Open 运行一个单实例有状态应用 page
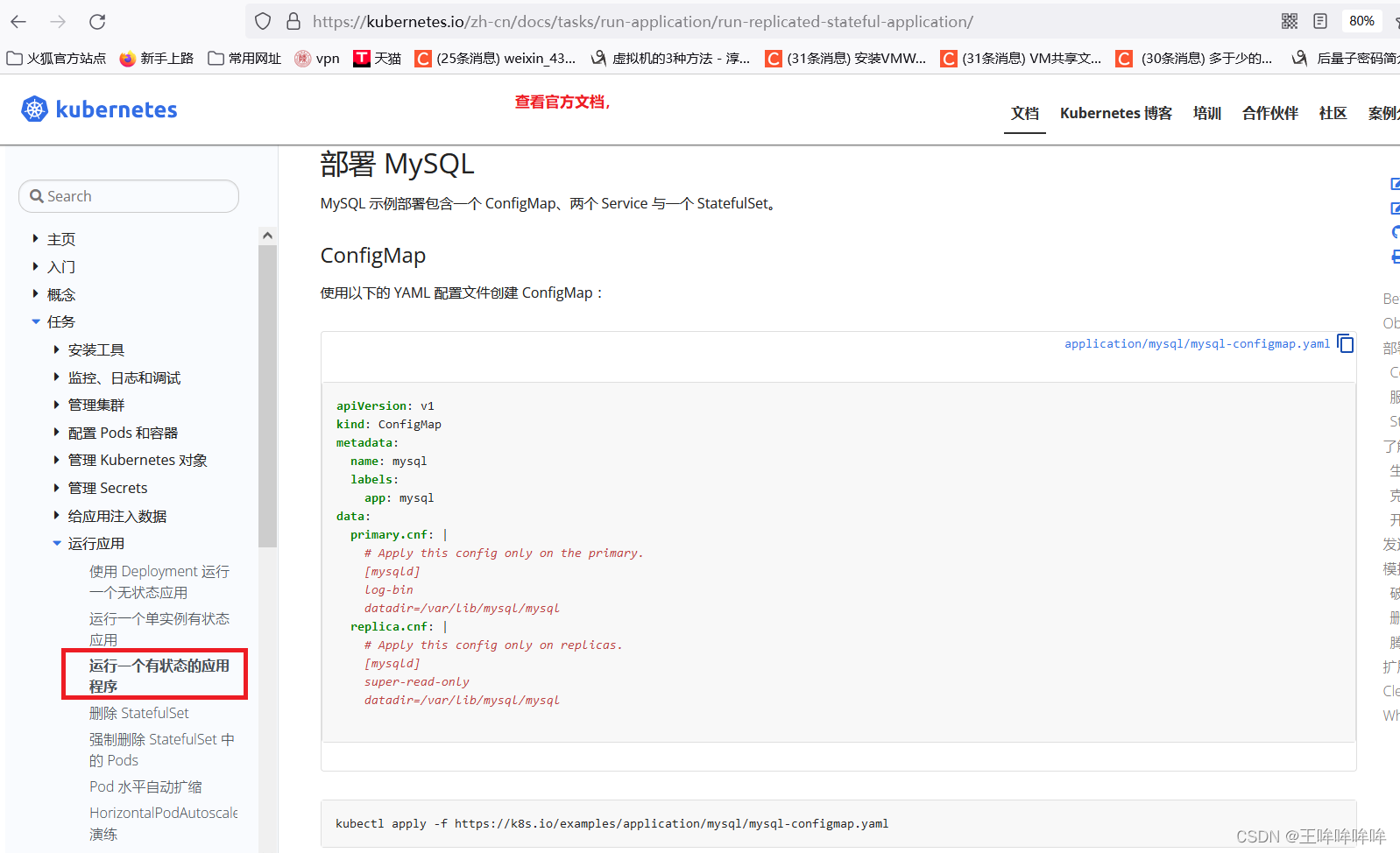 point(159,629)
